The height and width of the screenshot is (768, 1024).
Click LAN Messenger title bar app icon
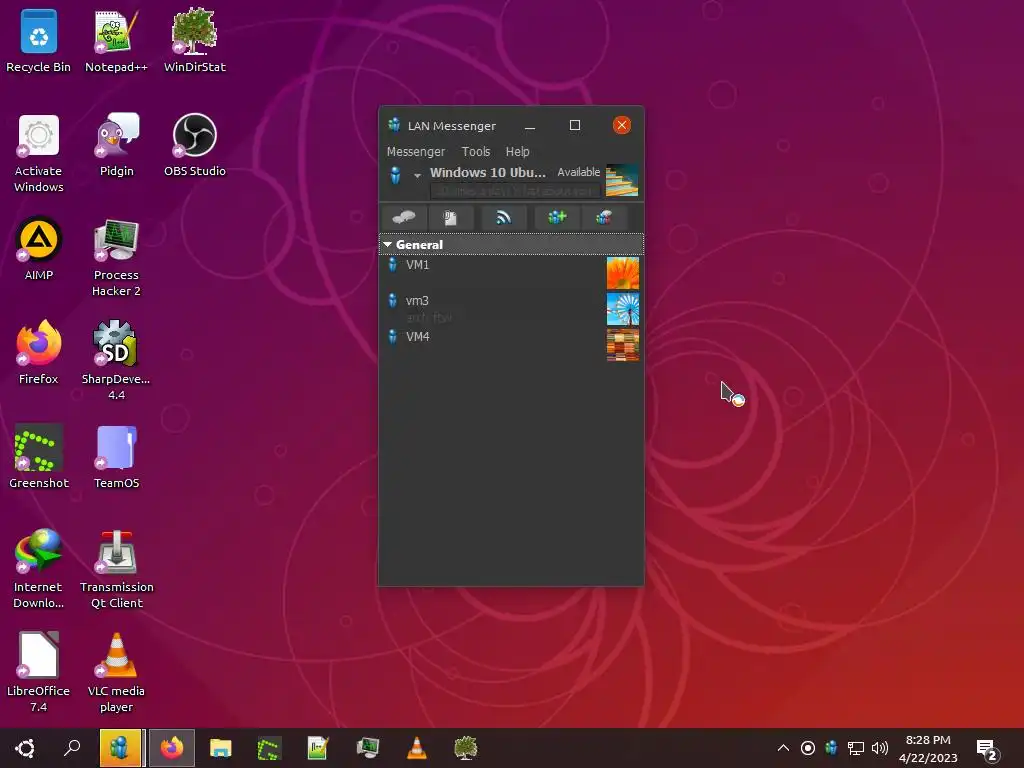tap(394, 125)
